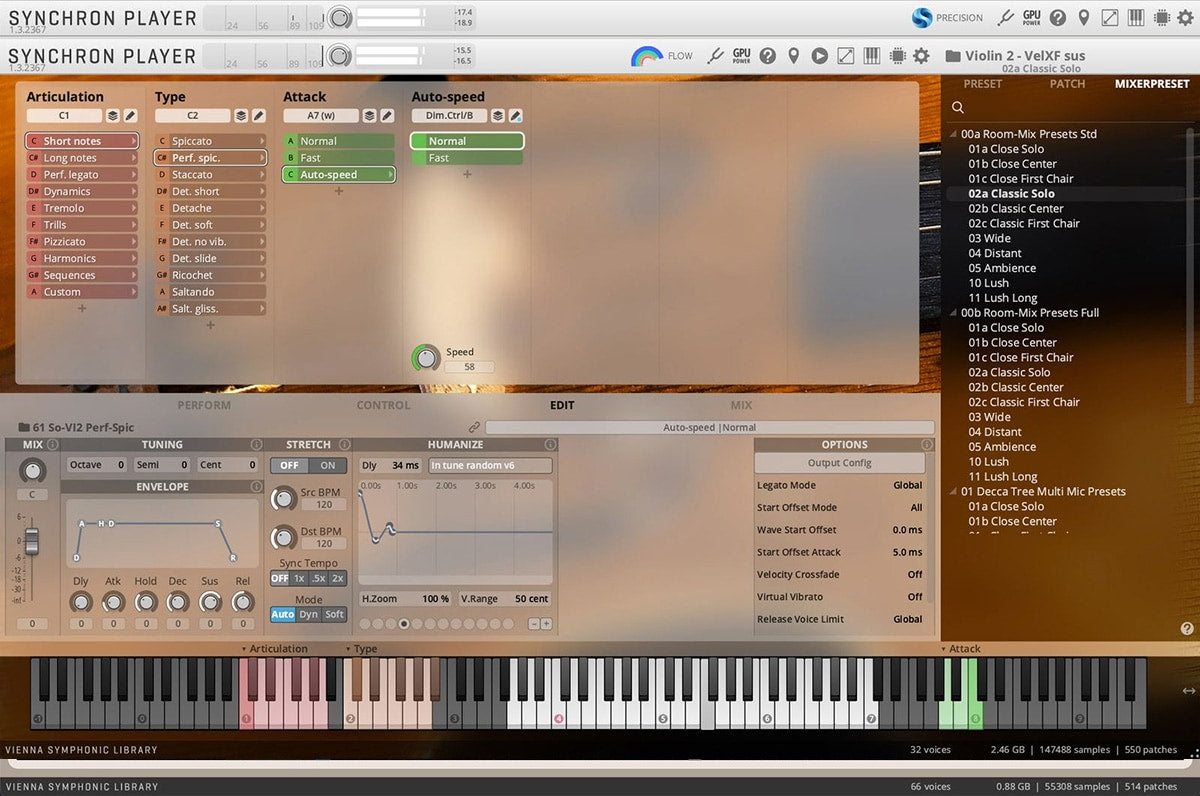Click the Src BPM knob
Screen dimensions: 1200x796
(x=284, y=498)
